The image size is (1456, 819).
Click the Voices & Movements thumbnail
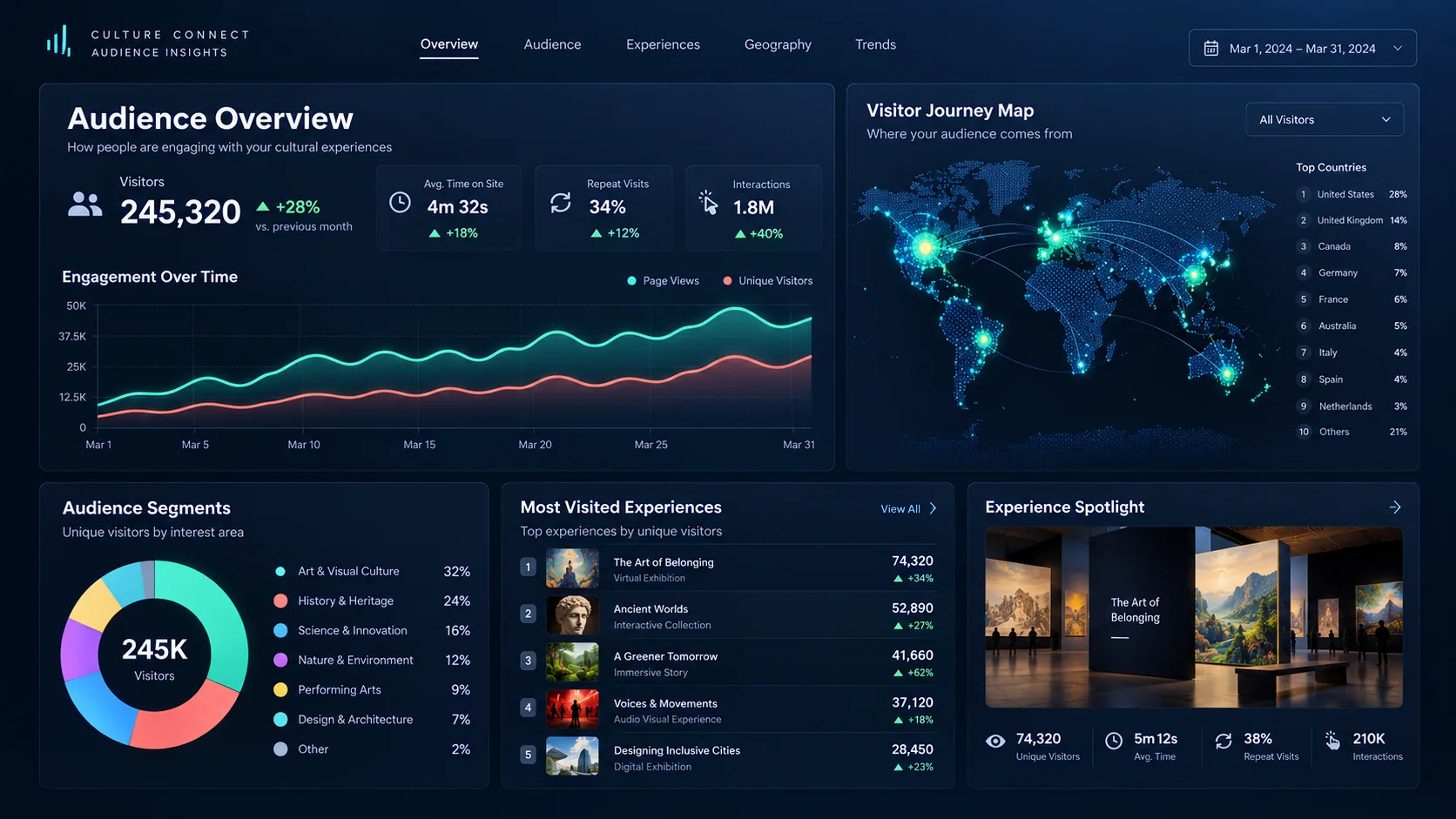pos(572,709)
